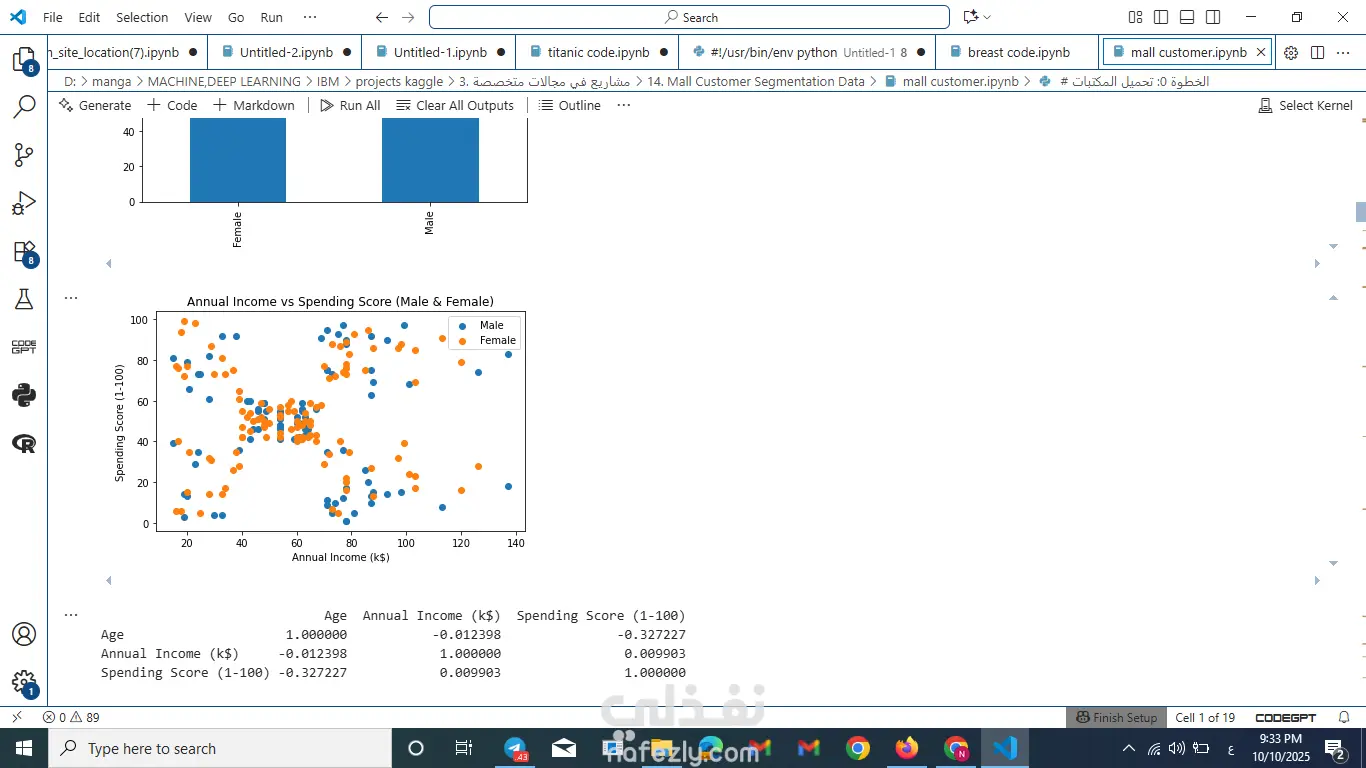The height and width of the screenshot is (768, 1366).
Task: Show errors and warnings count panel
Action: point(71,717)
